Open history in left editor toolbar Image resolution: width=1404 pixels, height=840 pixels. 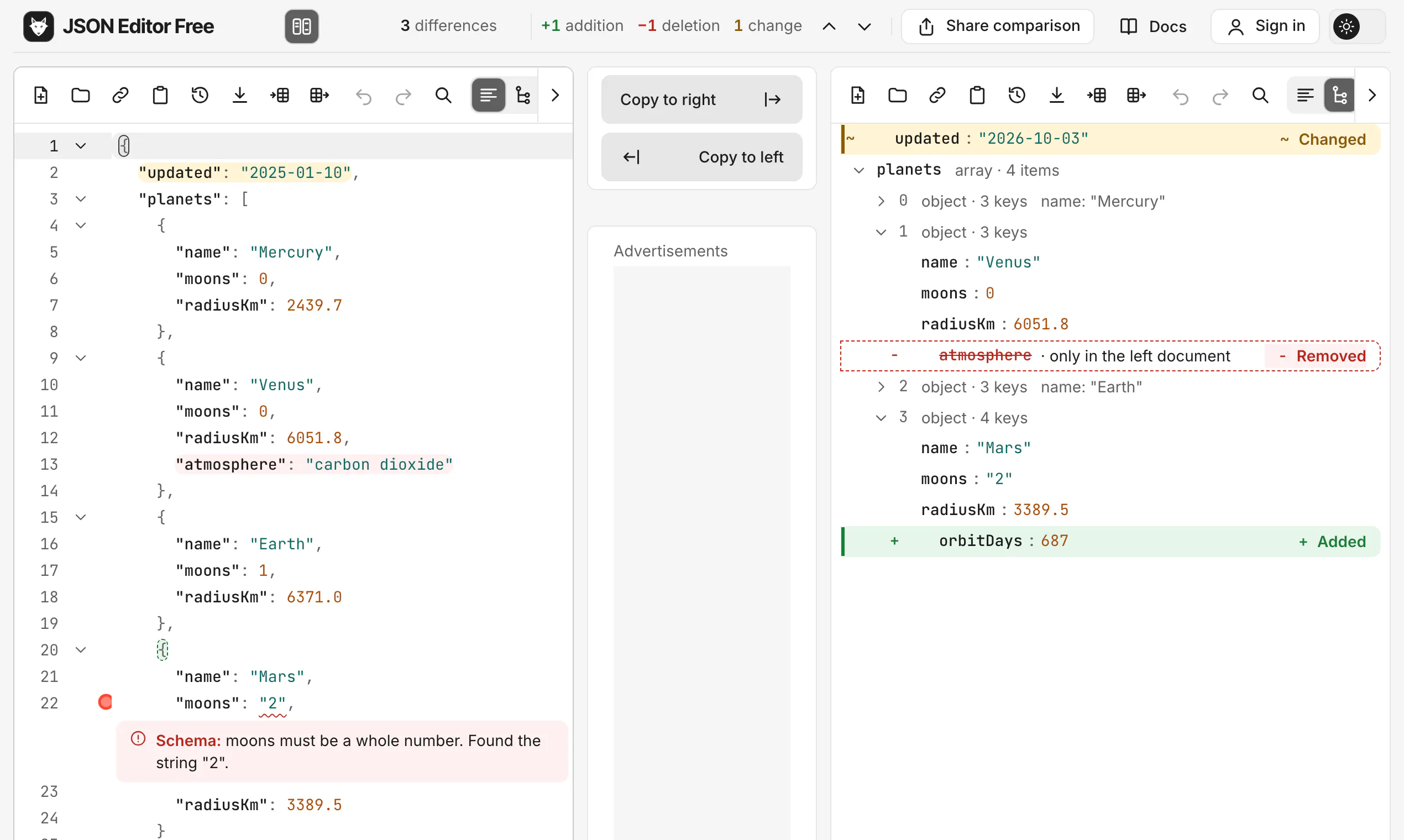[200, 95]
